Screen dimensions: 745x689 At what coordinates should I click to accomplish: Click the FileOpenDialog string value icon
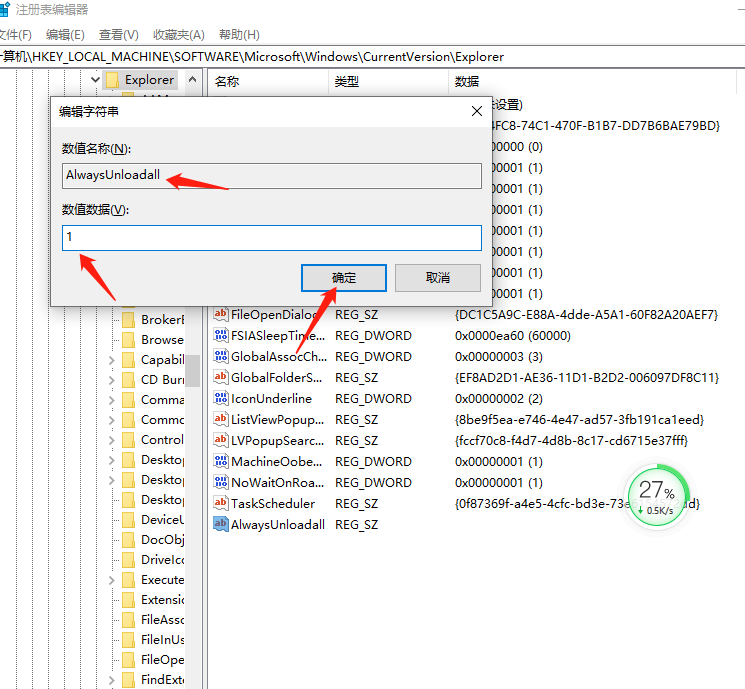pyautogui.click(x=220, y=315)
